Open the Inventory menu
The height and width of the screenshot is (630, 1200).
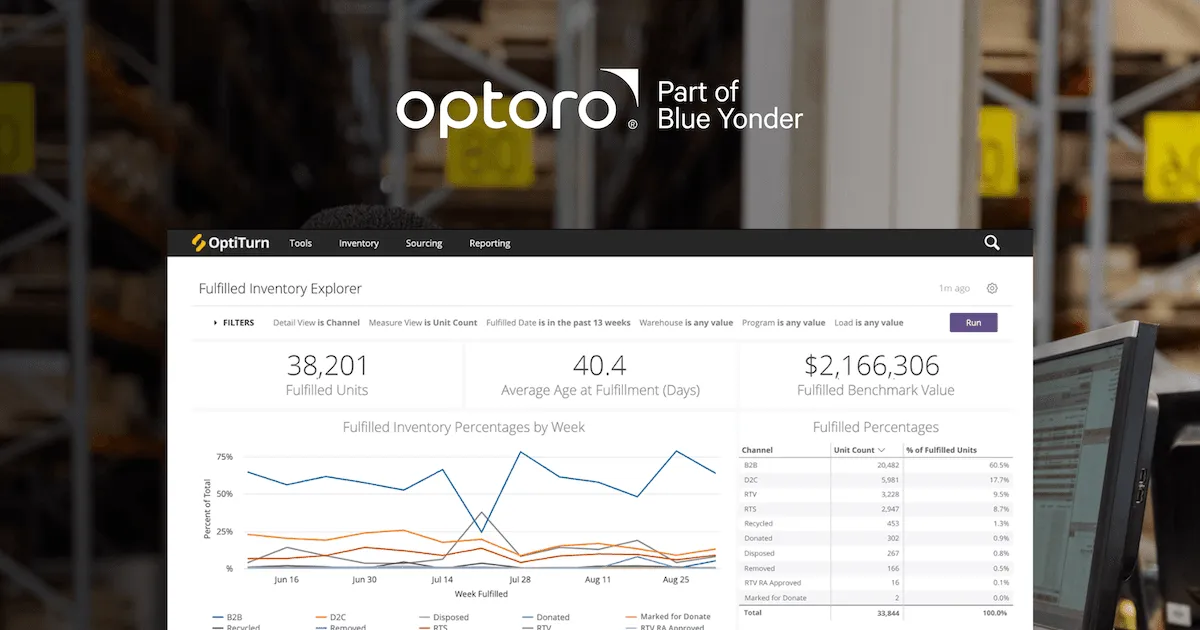pos(359,243)
